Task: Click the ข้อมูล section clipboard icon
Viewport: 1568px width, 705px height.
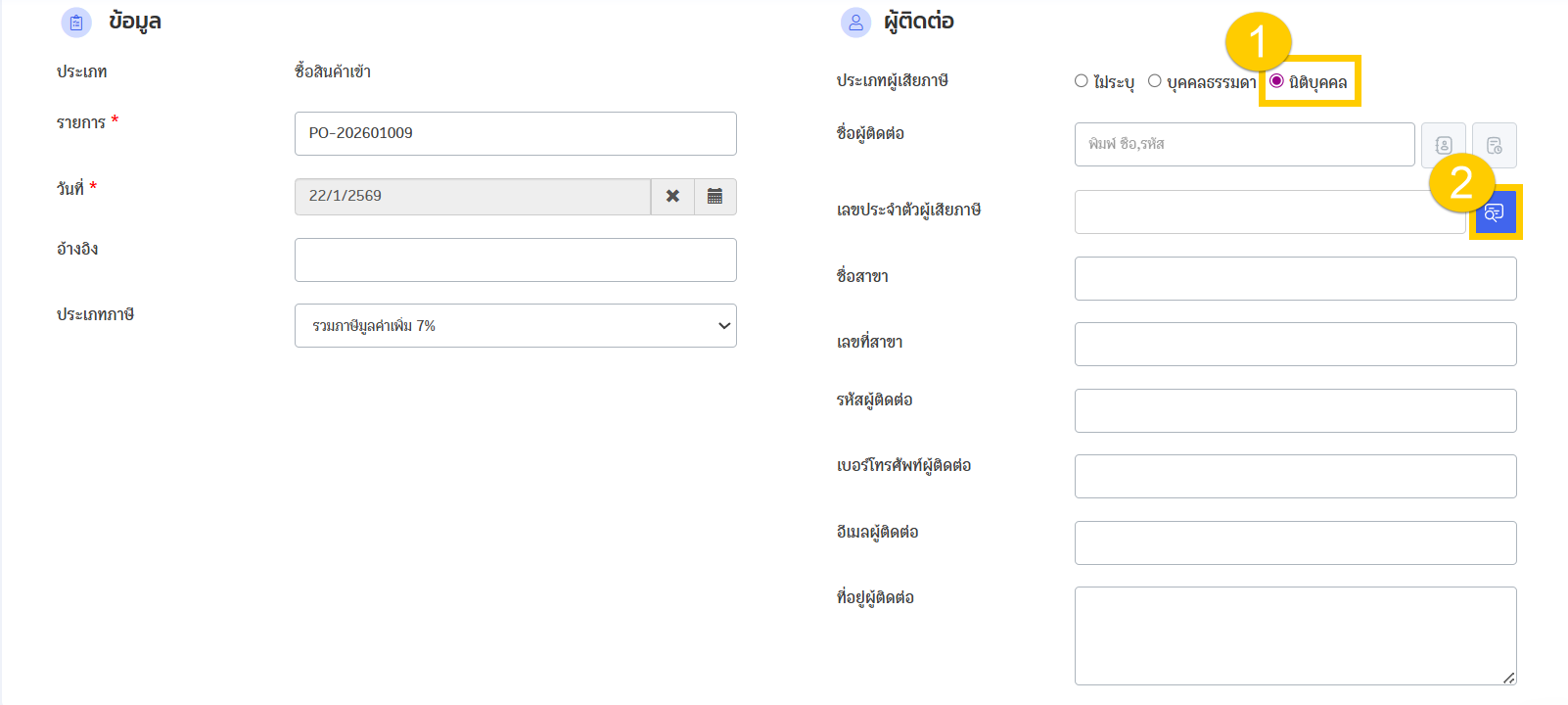Action: point(76,23)
